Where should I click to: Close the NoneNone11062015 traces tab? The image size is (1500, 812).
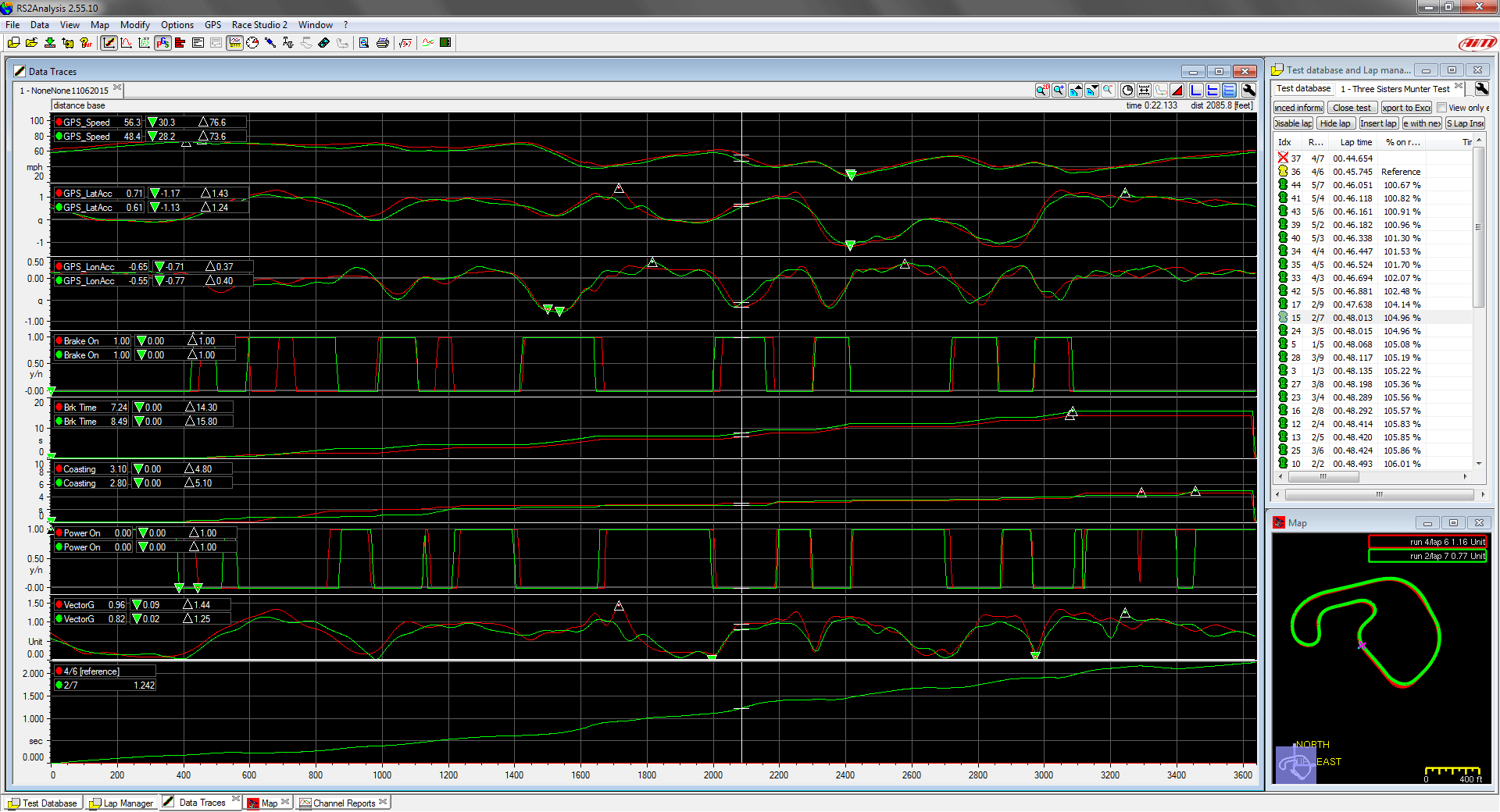[117, 87]
